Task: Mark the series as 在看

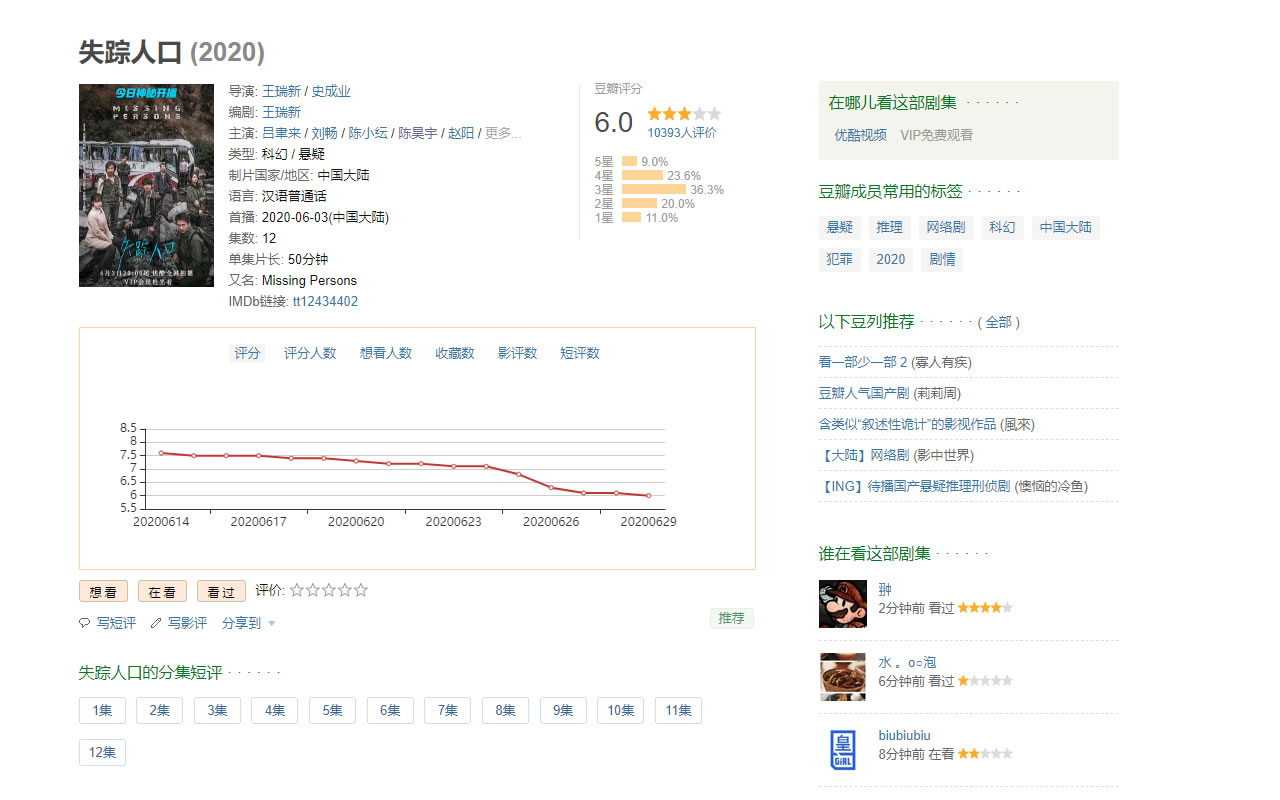Action: click(162, 591)
